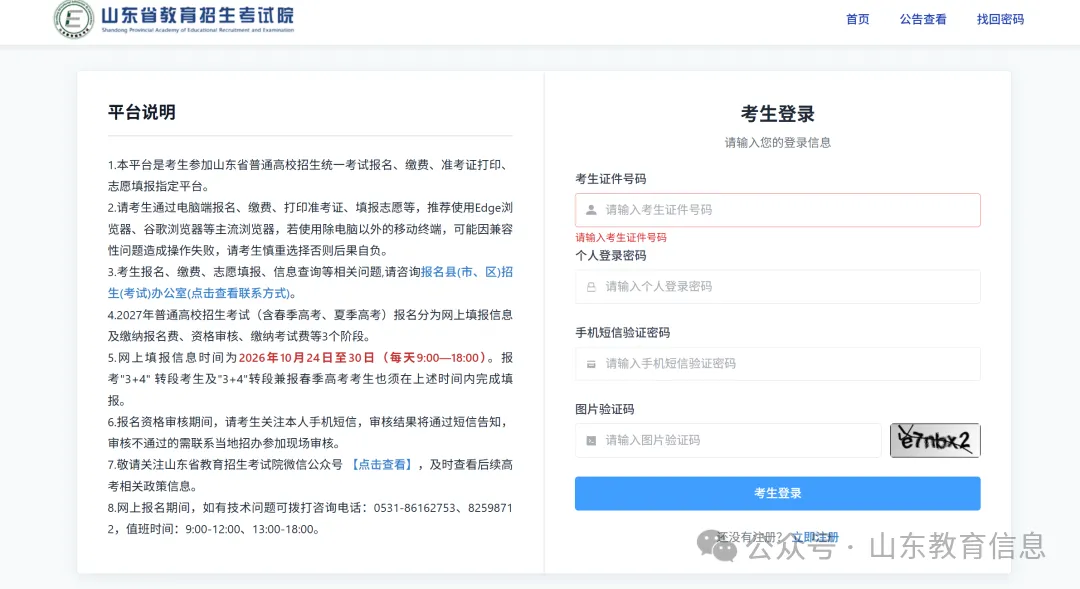Click the lock icon in the password field
The width and height of the screenshot is (1080, 589).
591,287
